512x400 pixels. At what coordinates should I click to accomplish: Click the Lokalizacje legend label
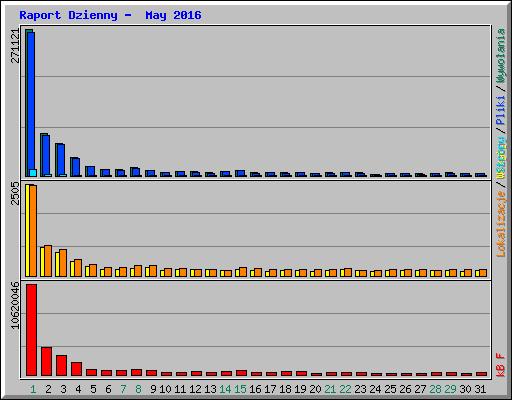click(x=501, y=224)
